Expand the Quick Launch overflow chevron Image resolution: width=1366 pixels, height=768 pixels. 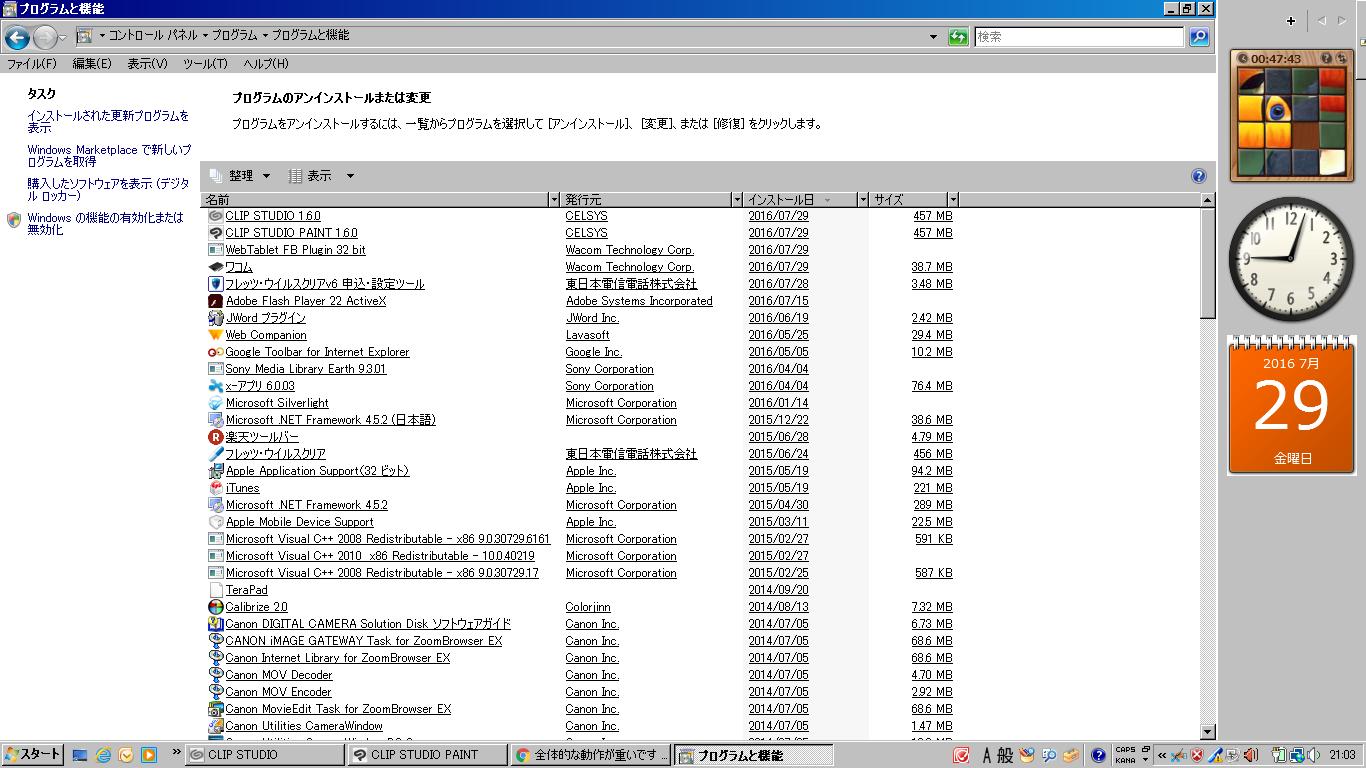176,752
